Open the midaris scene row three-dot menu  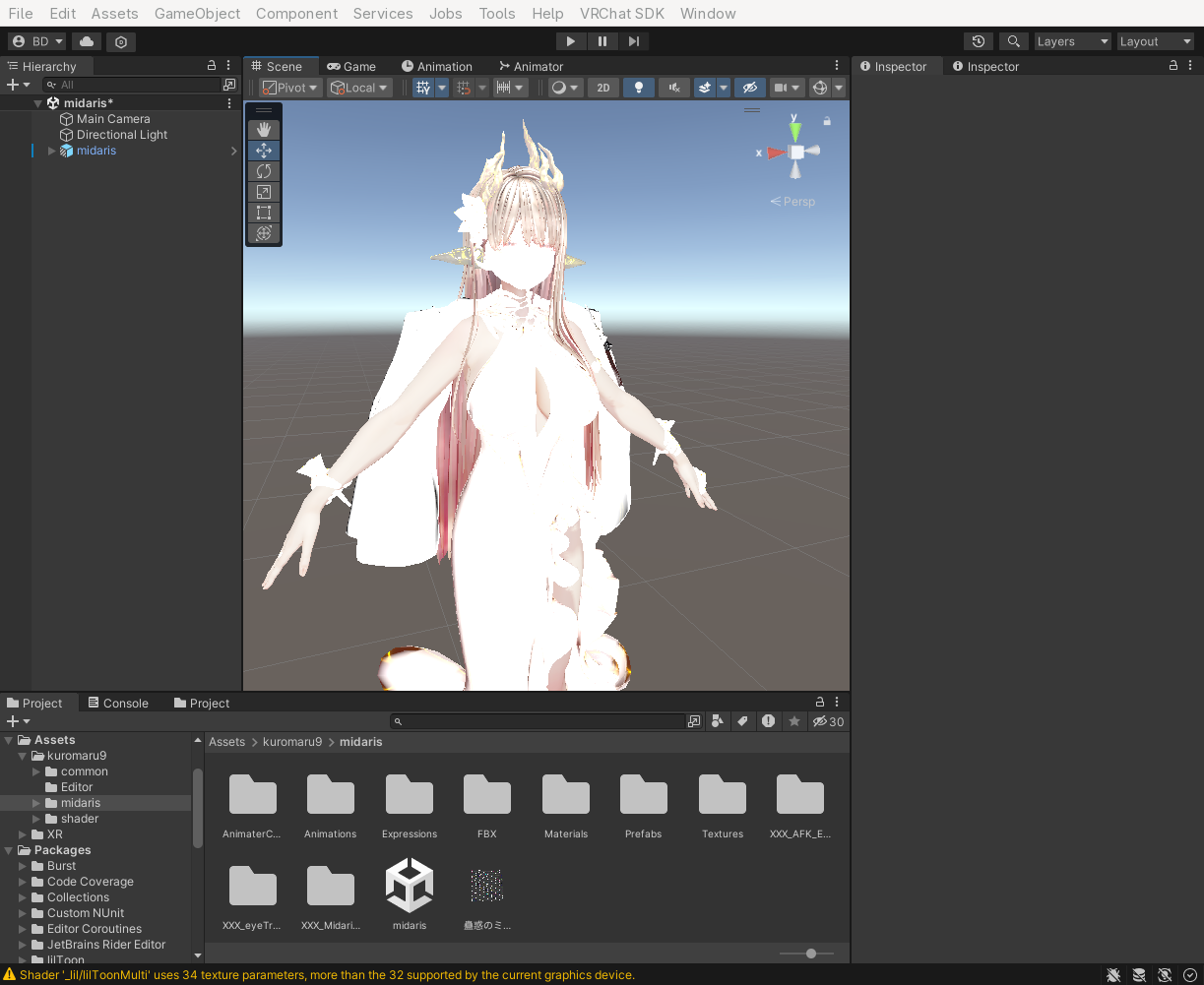[229, 103]
